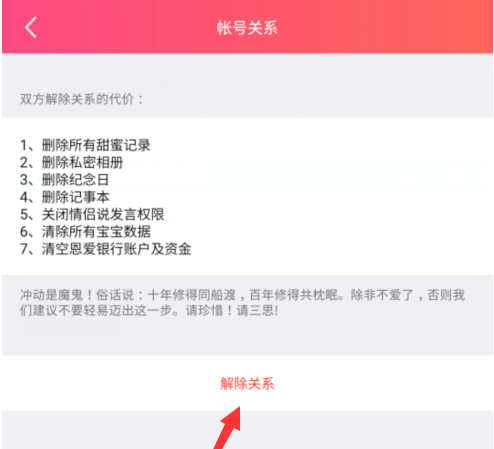The width and height of the screenshot is (494, 449).
Task: Select item 5 关闭情侣说发言权限
Action: point(92,214)
